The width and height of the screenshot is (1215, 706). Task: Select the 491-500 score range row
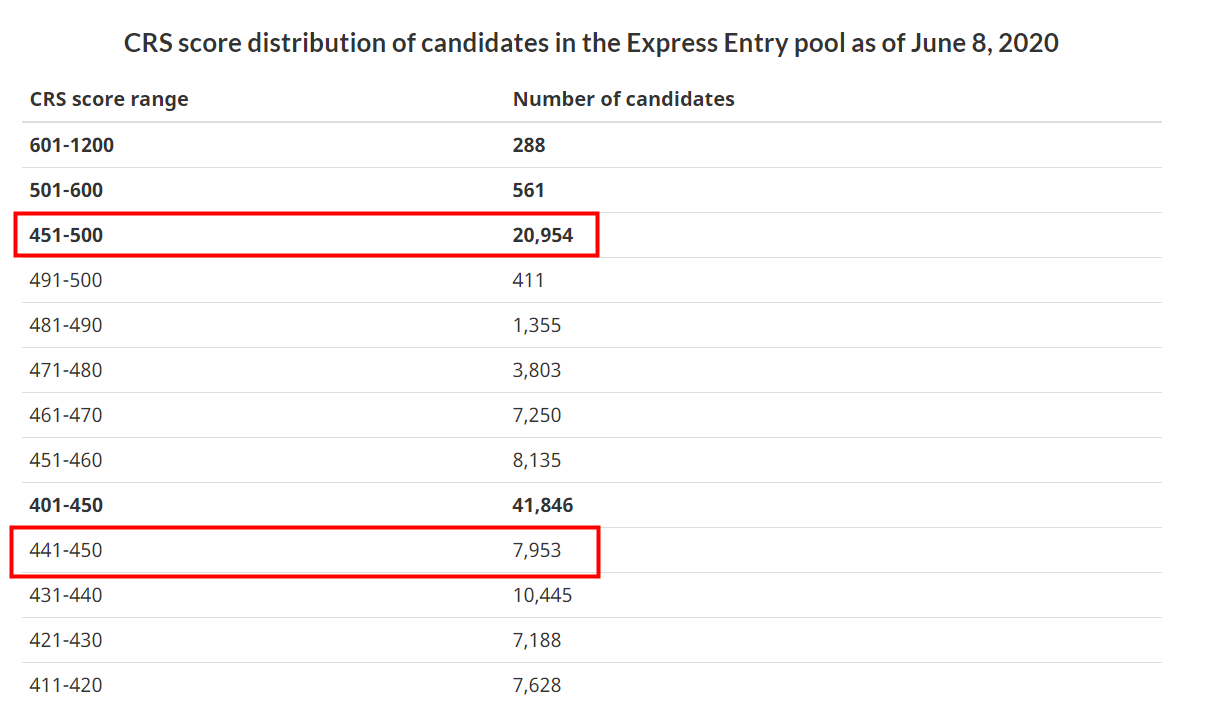pos(66,280)
